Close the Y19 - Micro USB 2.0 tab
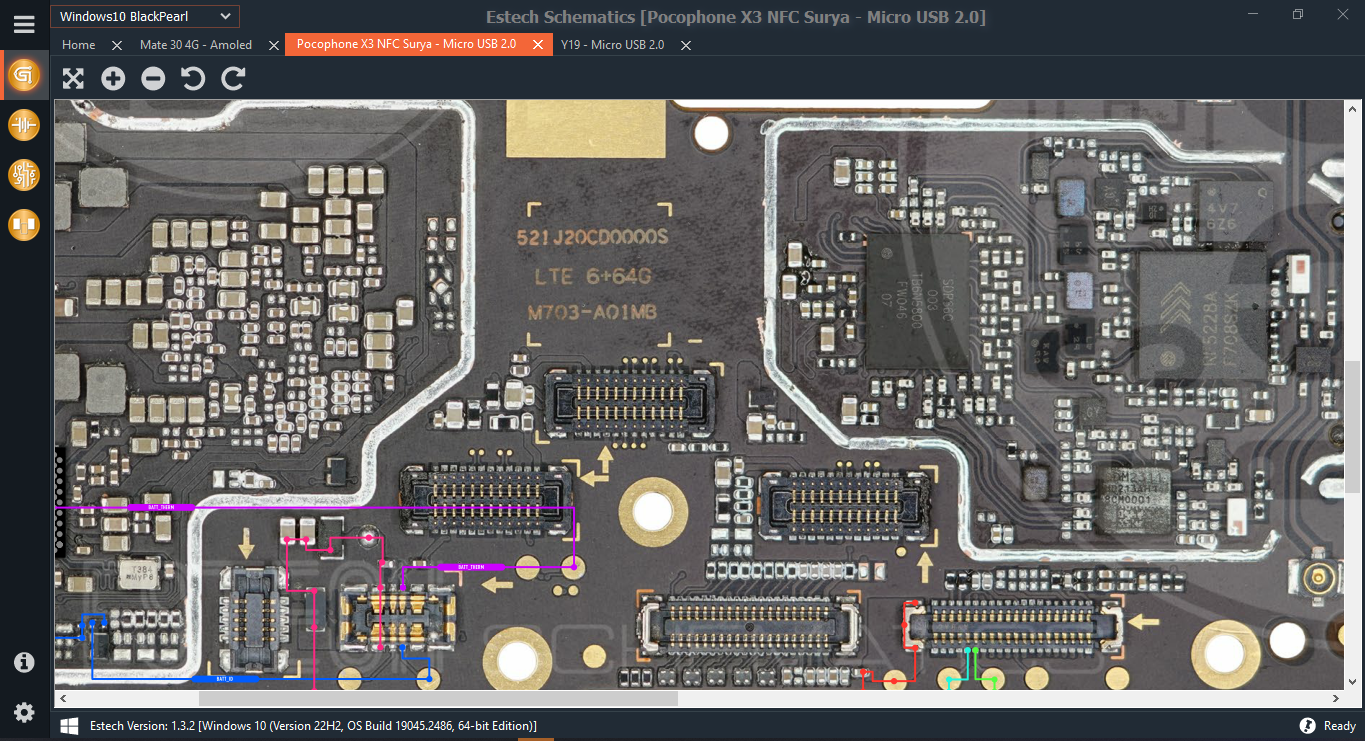 [x=685, y=45]
